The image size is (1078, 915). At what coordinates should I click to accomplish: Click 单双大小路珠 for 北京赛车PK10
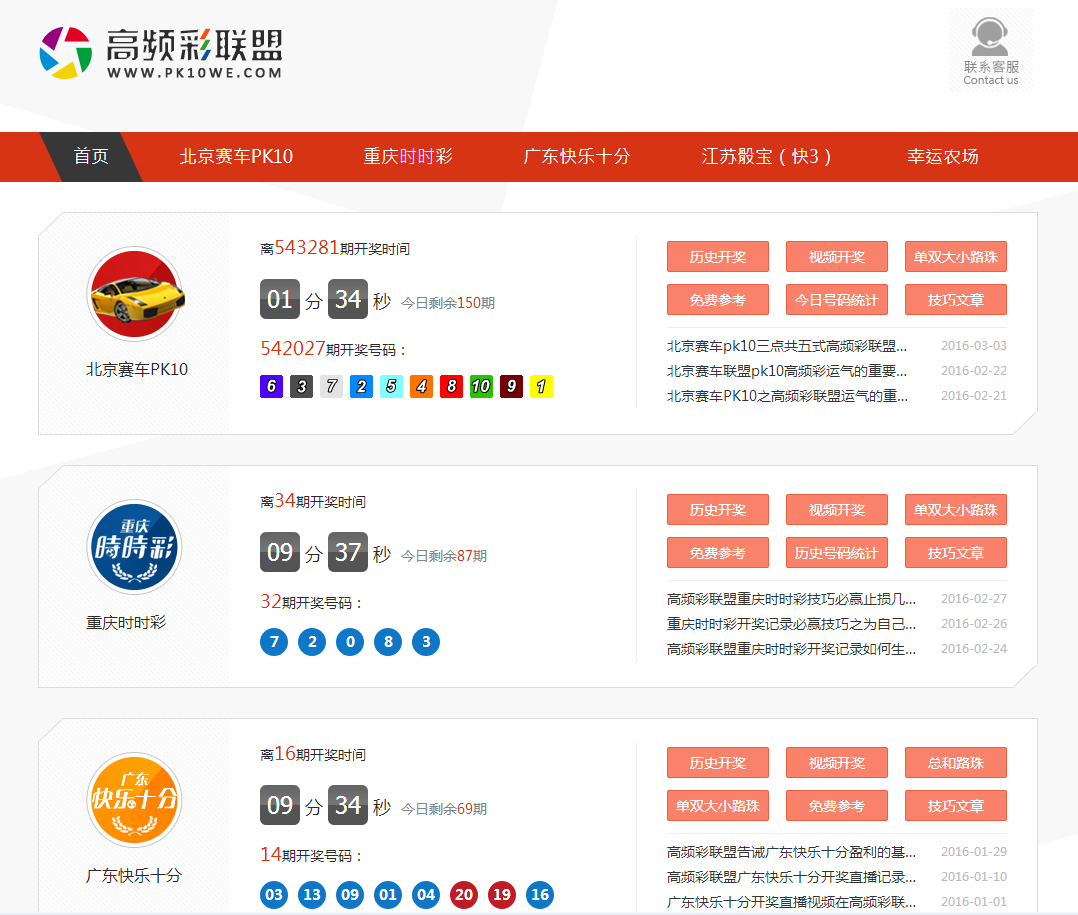[956, 256]
